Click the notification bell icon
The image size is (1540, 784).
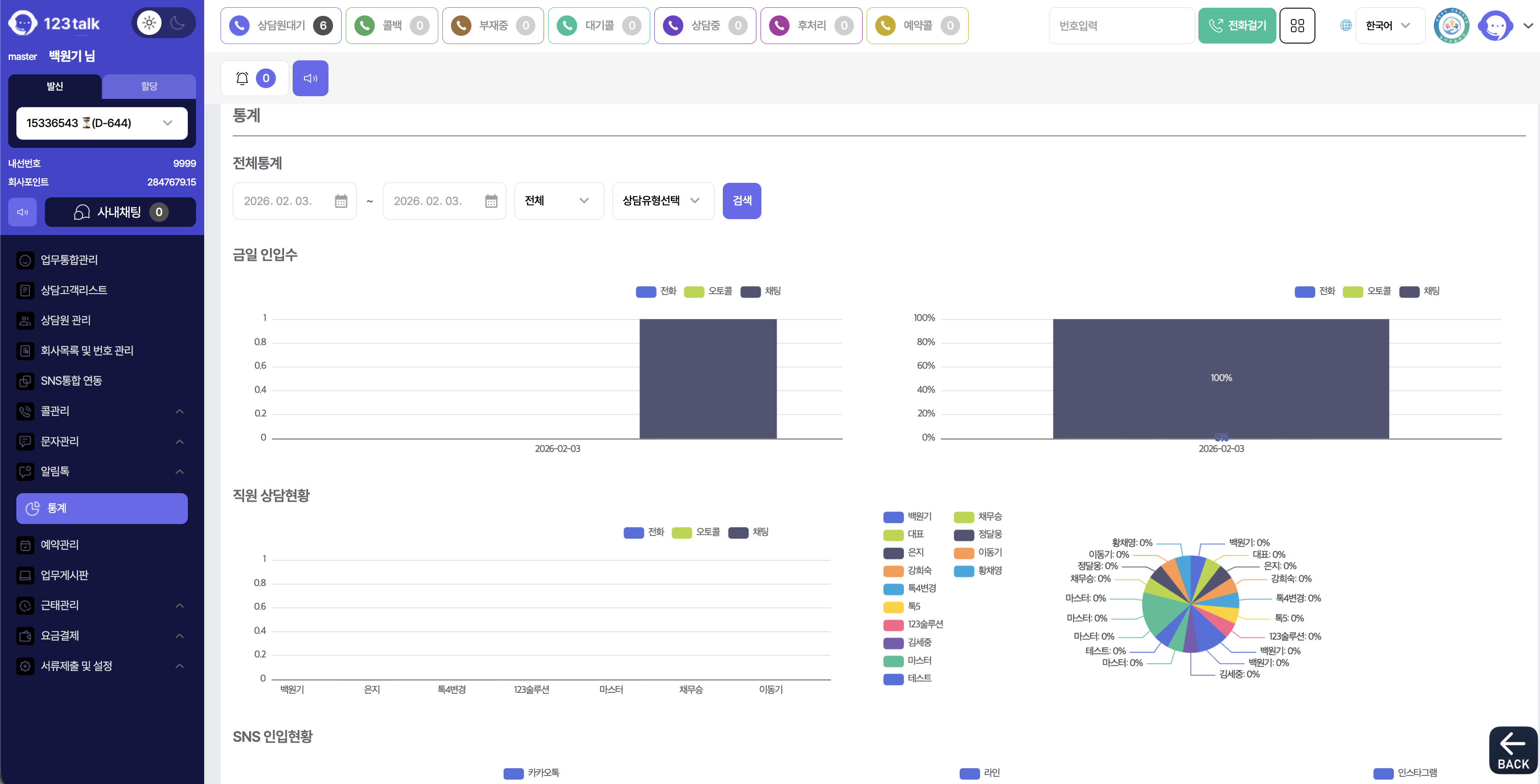(242, 78)
